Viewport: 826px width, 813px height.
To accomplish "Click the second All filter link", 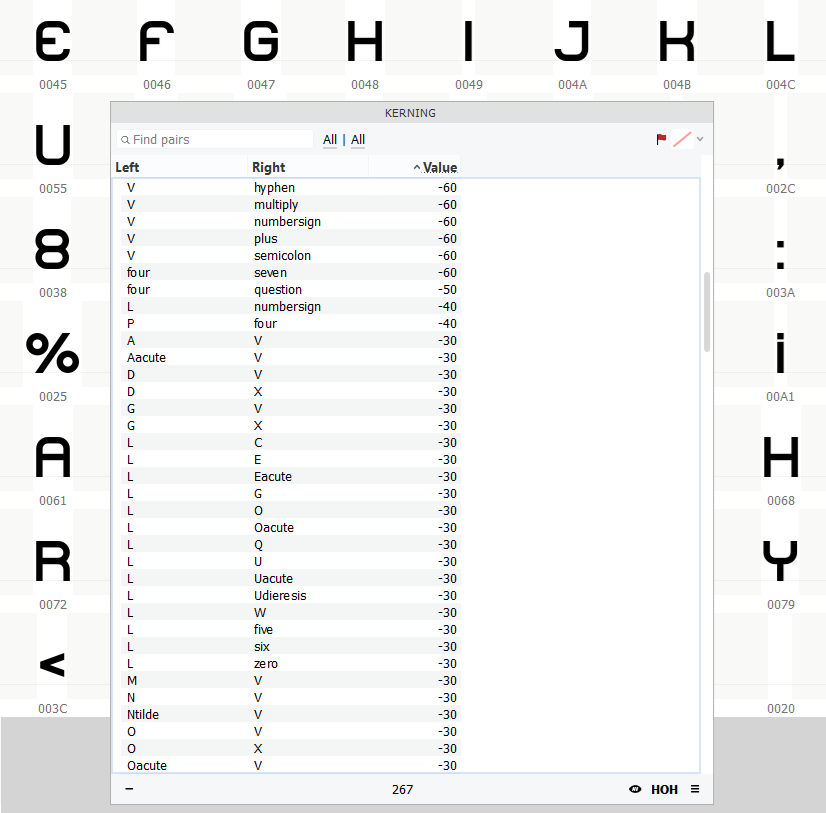I will click(x=358, y=140).
